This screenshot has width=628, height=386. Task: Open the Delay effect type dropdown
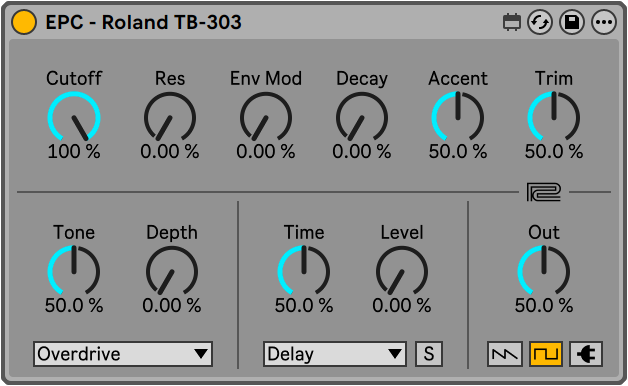pyautogui.click(x=335, y=354)
